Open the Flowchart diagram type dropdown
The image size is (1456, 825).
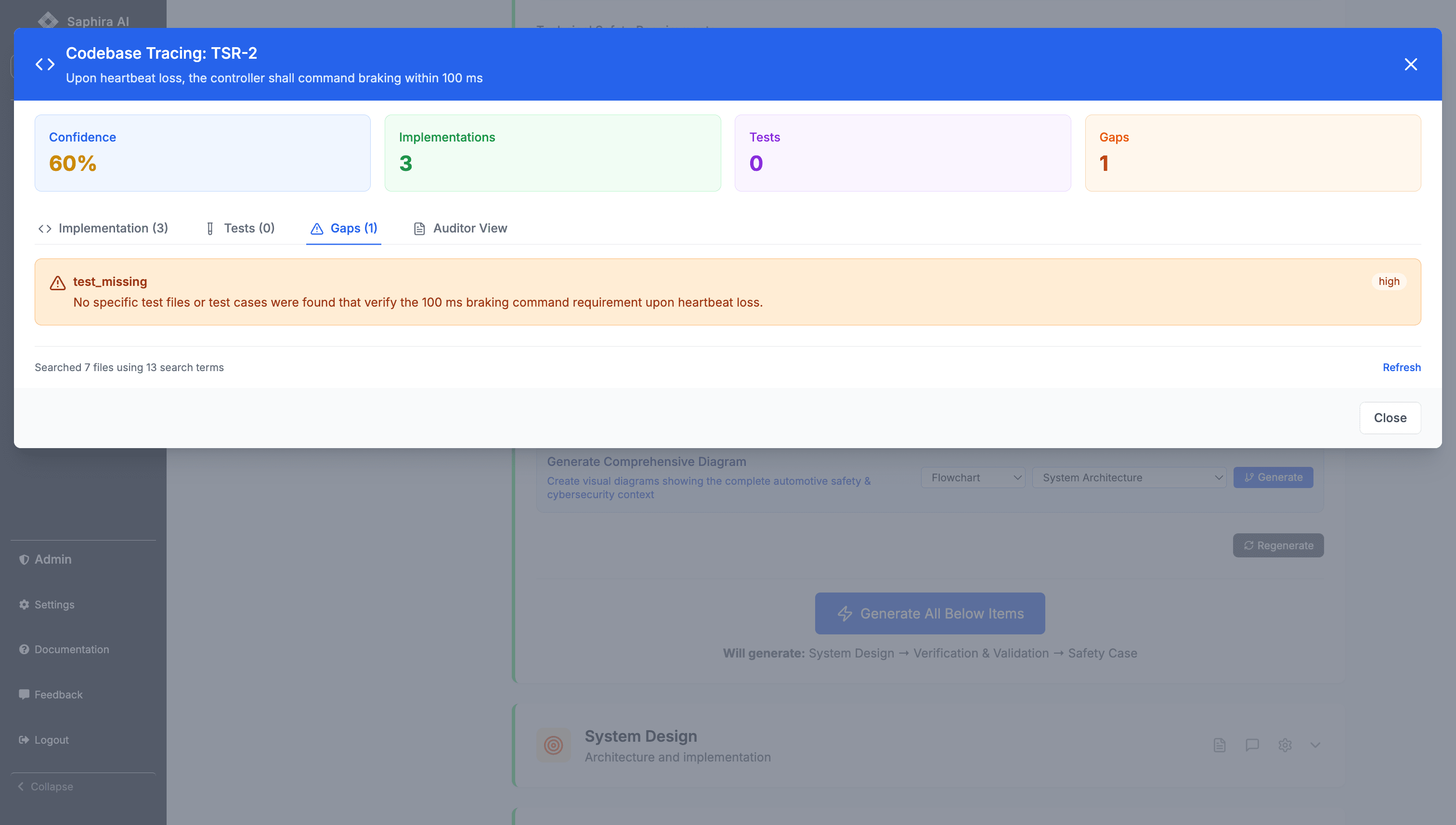click(973, 477)
